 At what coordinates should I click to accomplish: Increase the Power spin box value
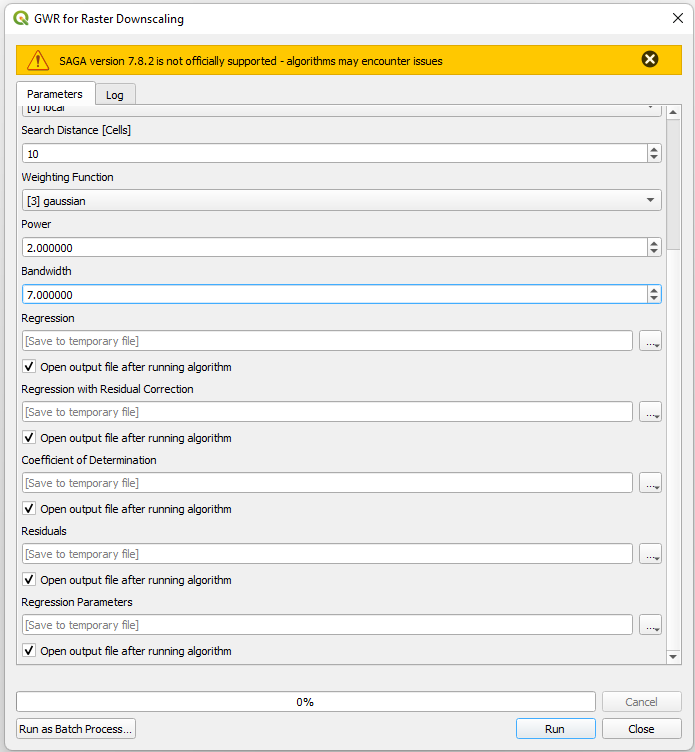654,243
